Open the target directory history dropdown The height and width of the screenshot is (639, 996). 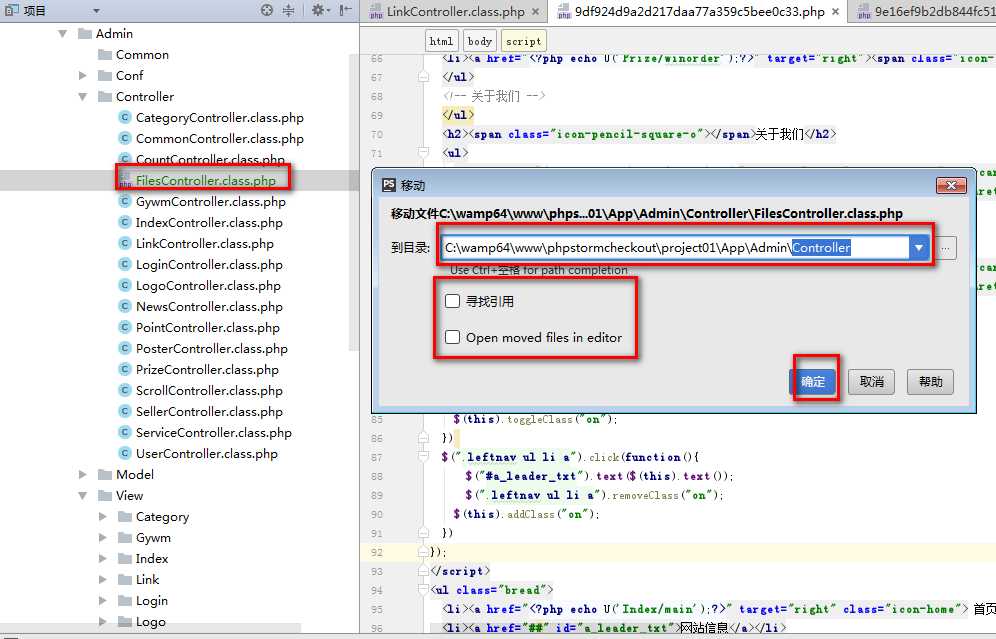[x=919, y=248]
